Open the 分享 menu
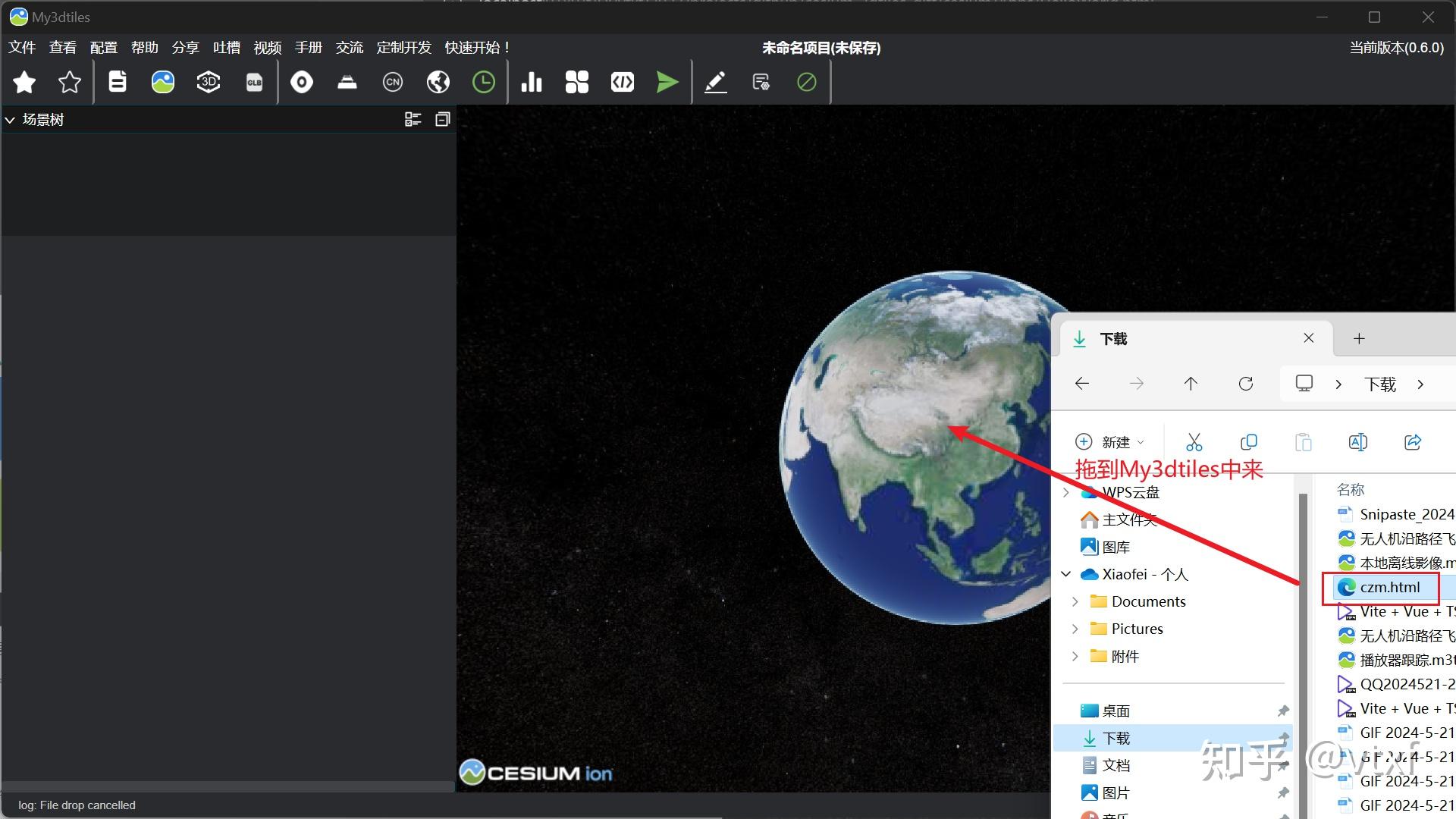Viewport: 1456px width, 819px height. point(186,48)
